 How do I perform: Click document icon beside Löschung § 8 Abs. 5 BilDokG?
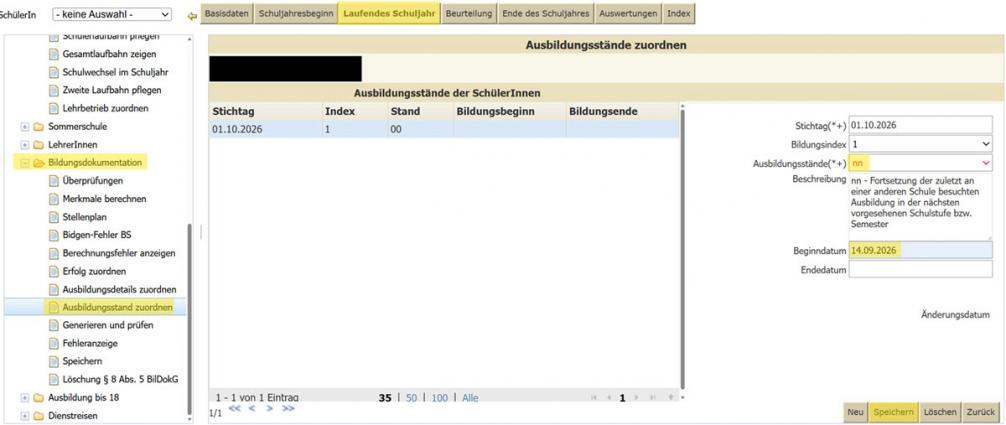(x=55, y=379)
